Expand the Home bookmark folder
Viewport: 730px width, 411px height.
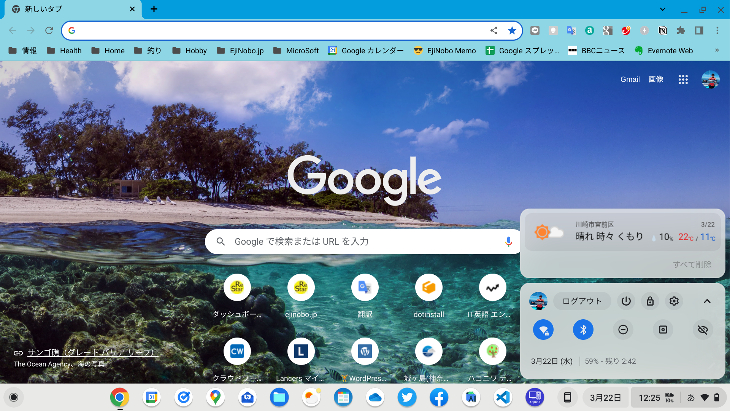(108, 50)
